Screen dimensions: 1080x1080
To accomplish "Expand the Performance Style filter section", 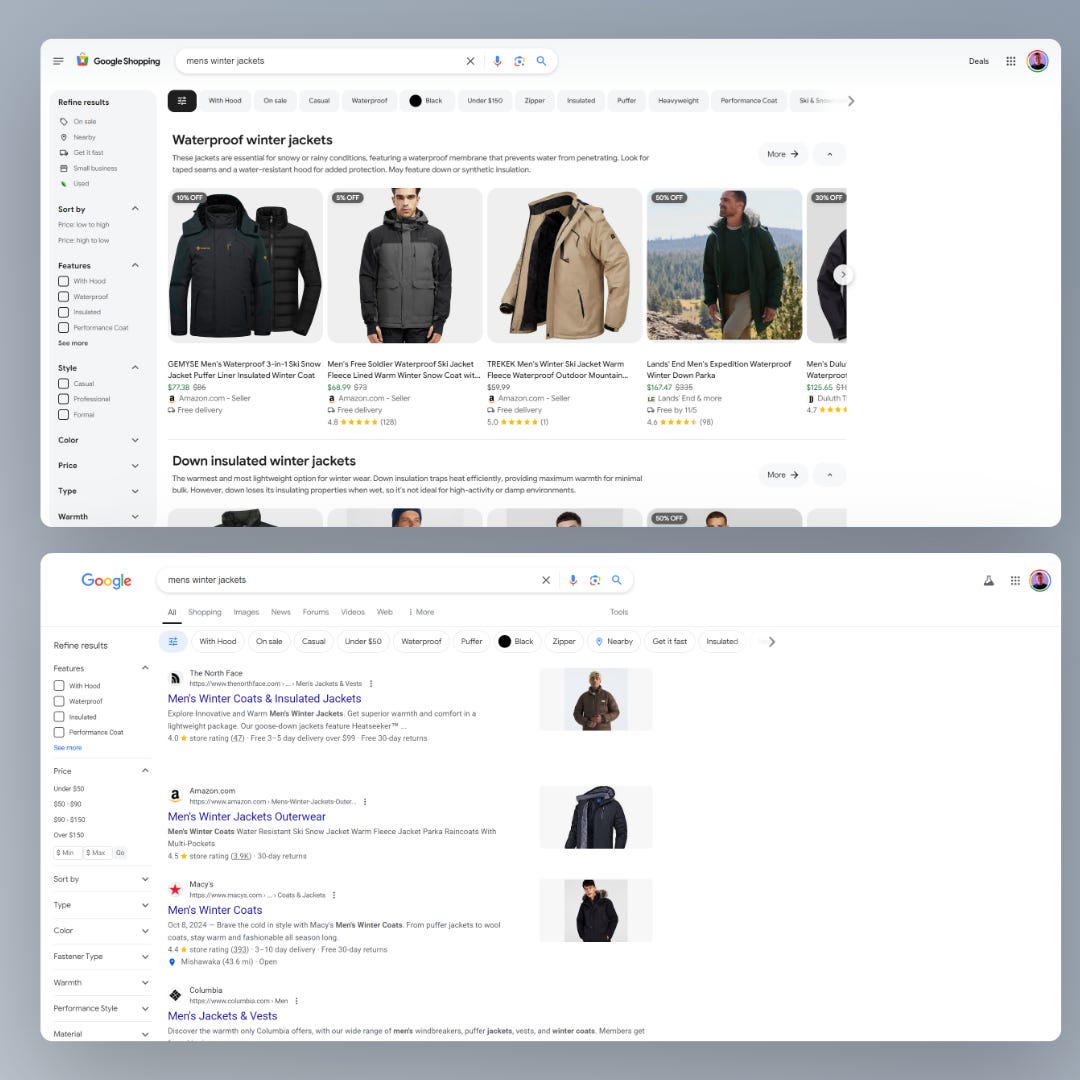I will point(145,1009).
